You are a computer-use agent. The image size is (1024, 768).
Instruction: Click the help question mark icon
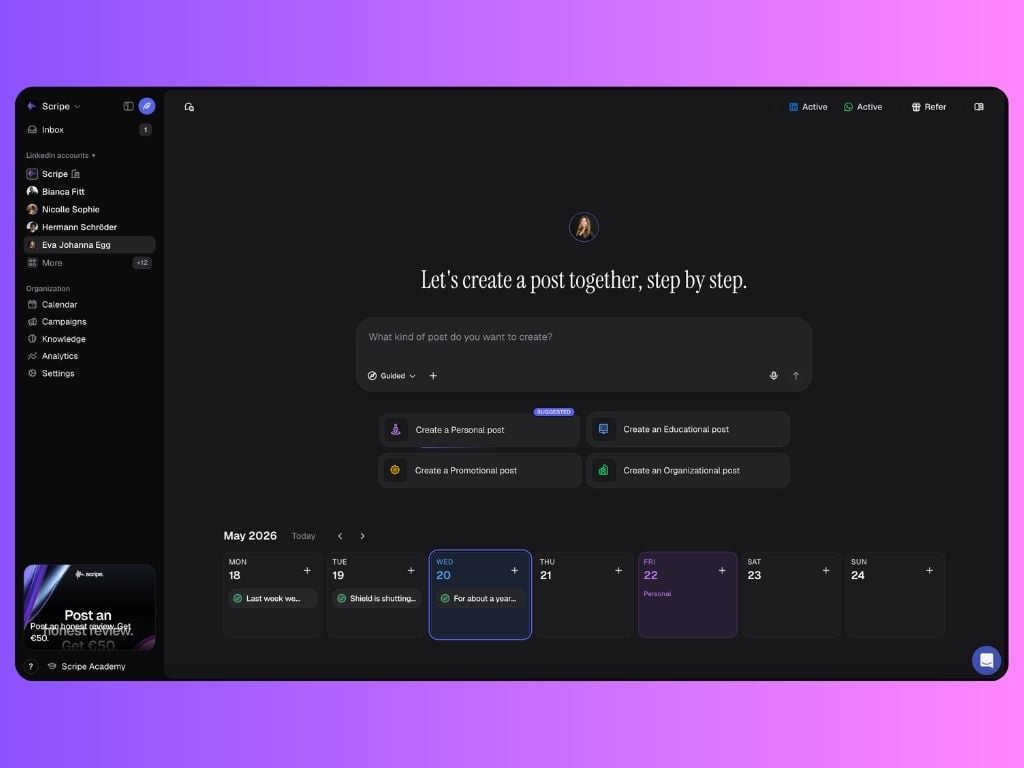pyautogui.click(x=31, y=667)
